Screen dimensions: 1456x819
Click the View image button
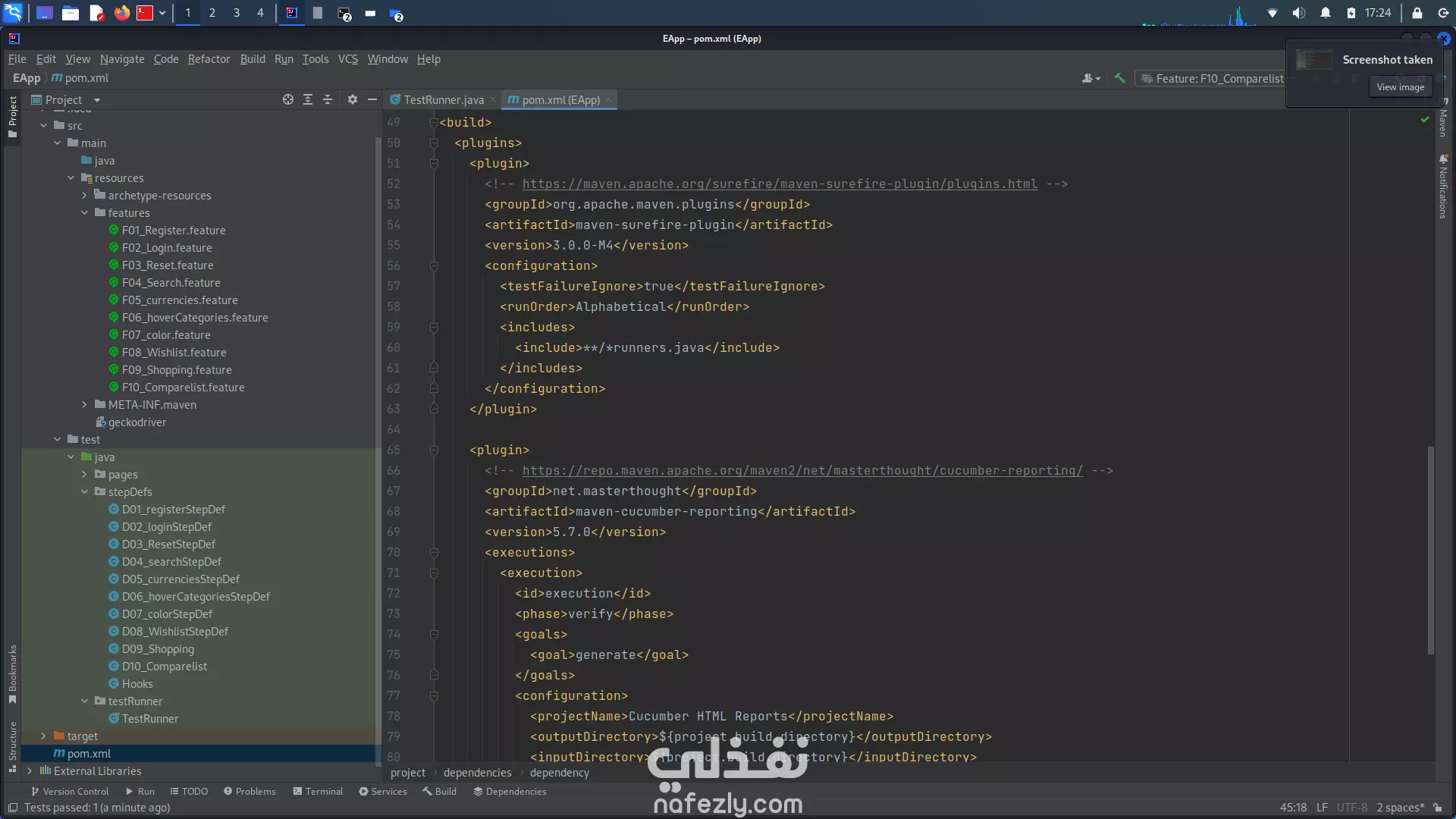1400,87
